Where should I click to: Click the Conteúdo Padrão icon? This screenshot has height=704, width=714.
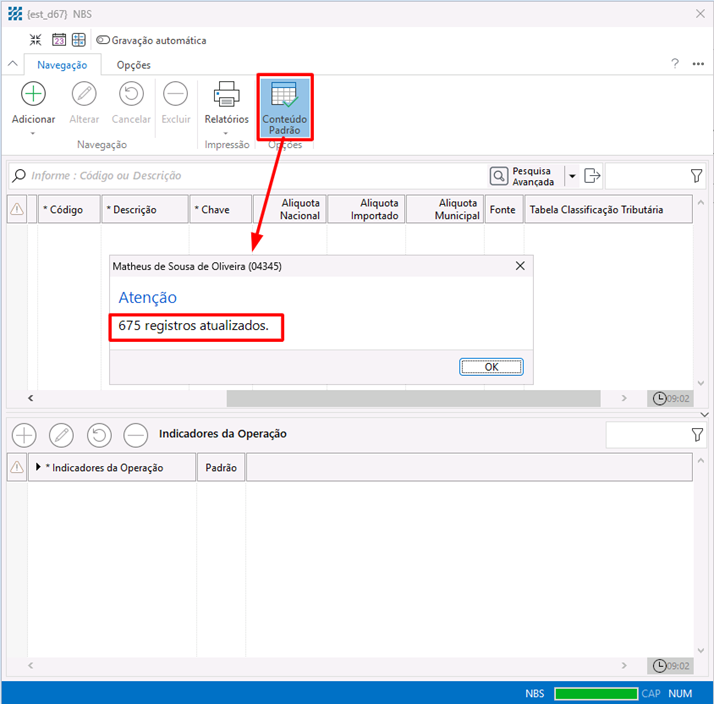tap(285, 96)
